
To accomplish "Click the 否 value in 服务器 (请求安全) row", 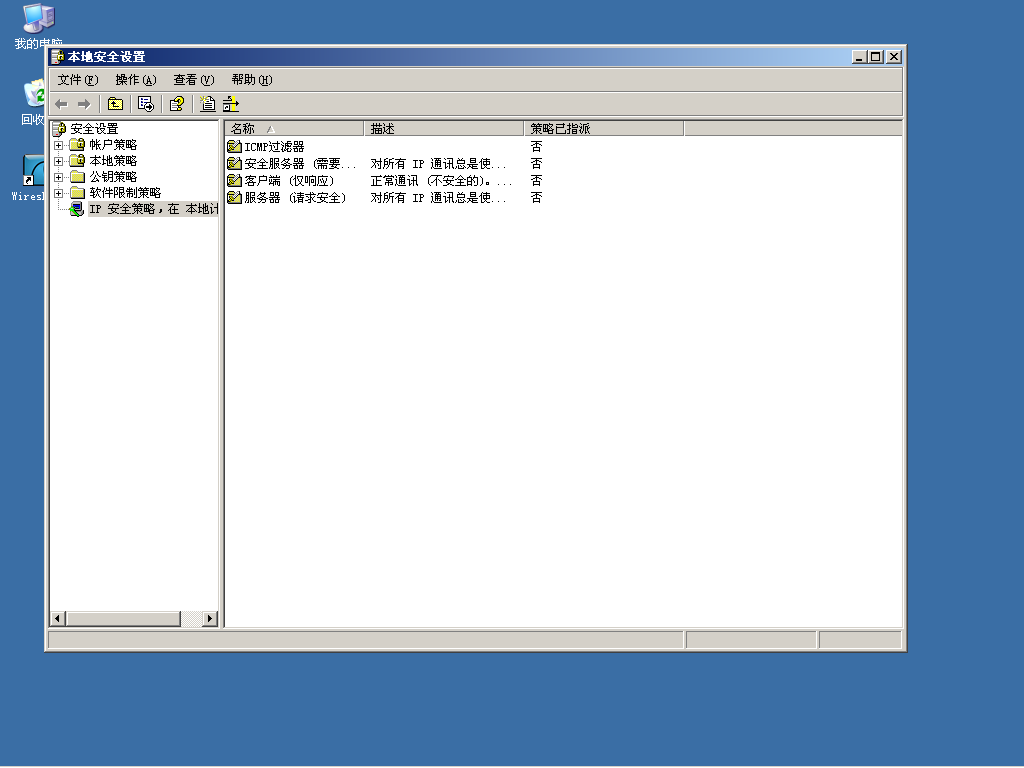I will click(536, 197).
